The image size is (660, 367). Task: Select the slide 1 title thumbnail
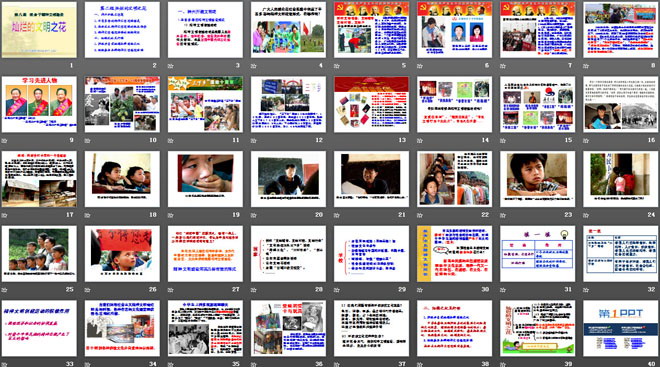[39, 29]
